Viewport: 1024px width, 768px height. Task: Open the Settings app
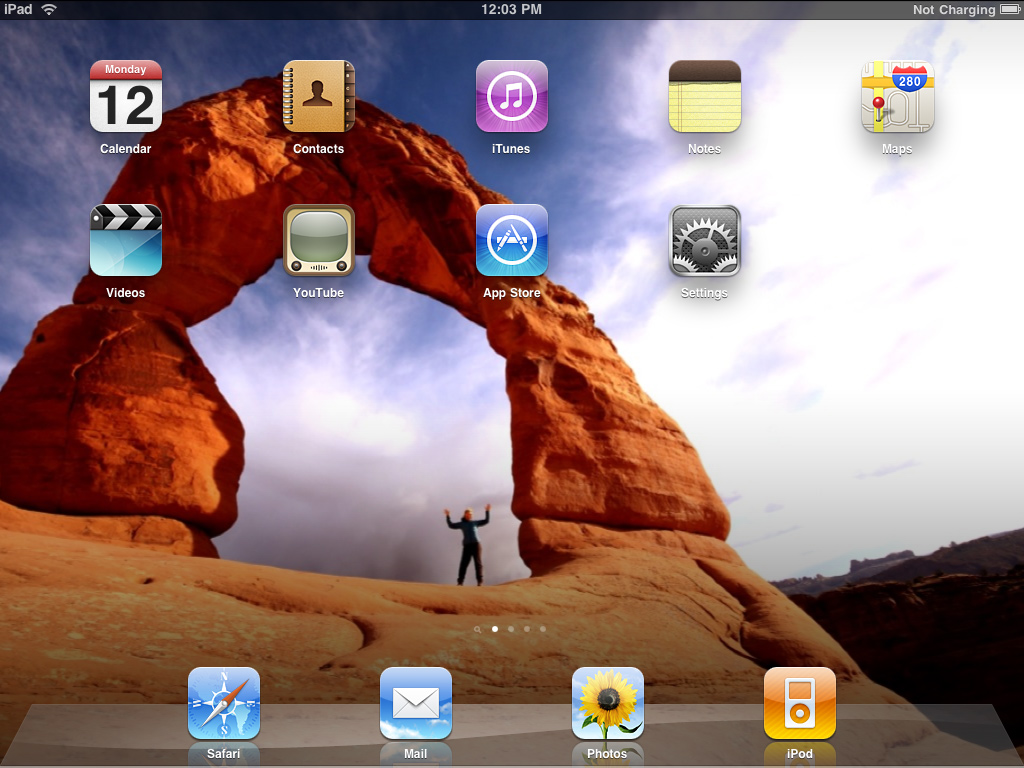[705, 240]
